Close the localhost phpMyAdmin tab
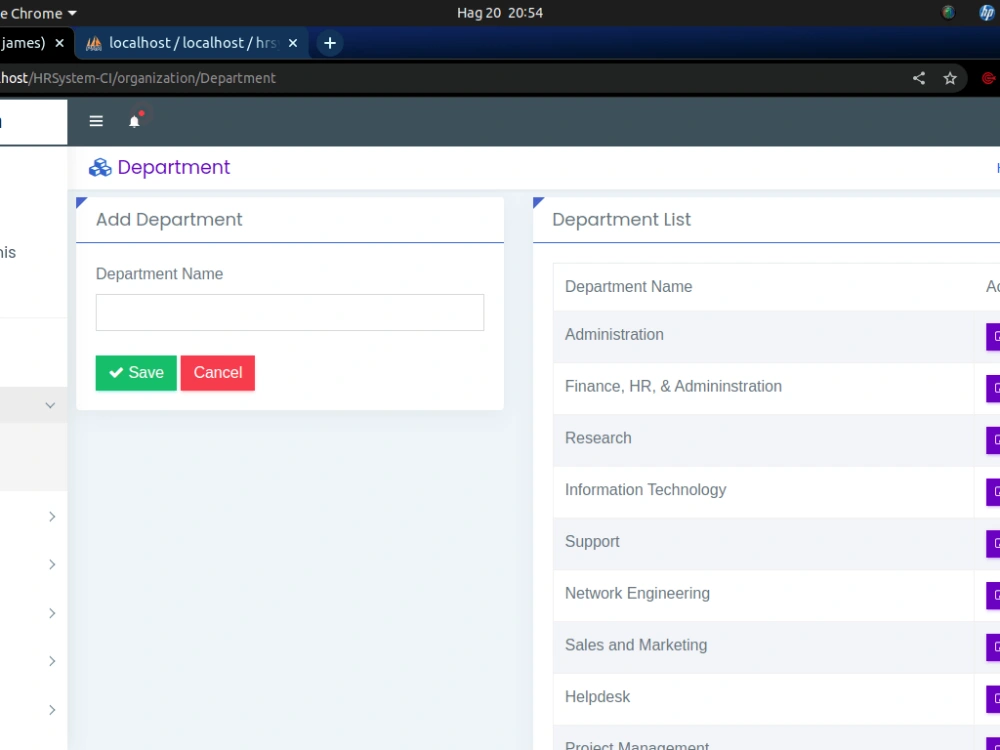Screen dimensions: 1000x750 point(293,43)
